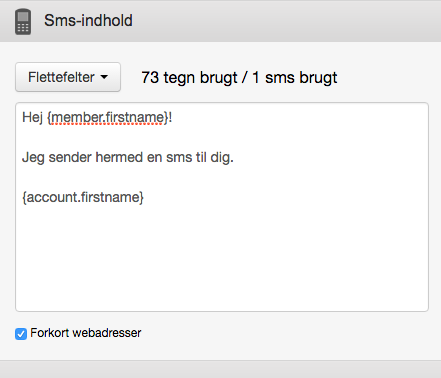Click the blank line below the 'Hej' line
The width and height of the screenshot is (441, 378).
(x=222, y=137)
